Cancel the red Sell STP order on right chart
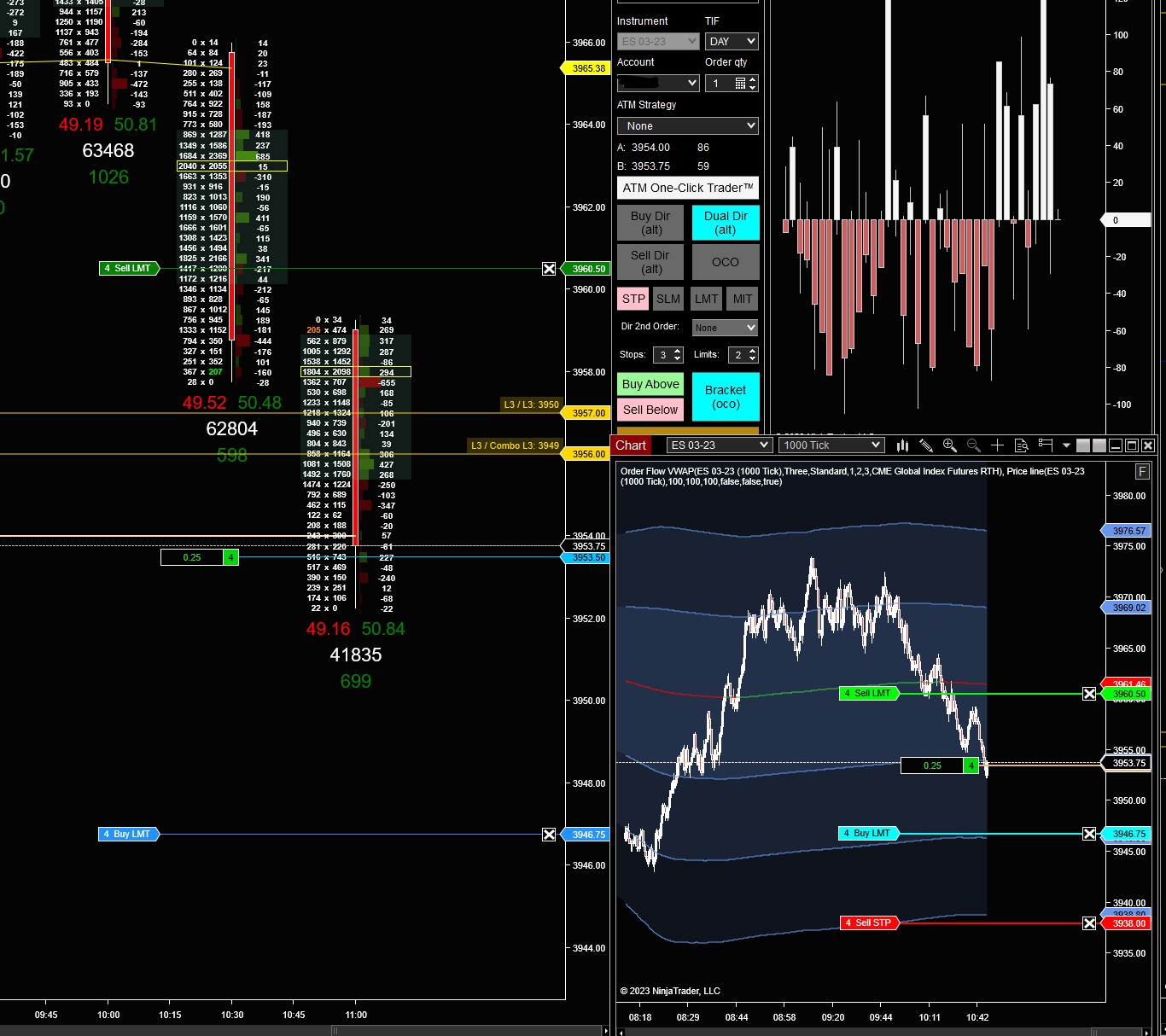 1089,923
